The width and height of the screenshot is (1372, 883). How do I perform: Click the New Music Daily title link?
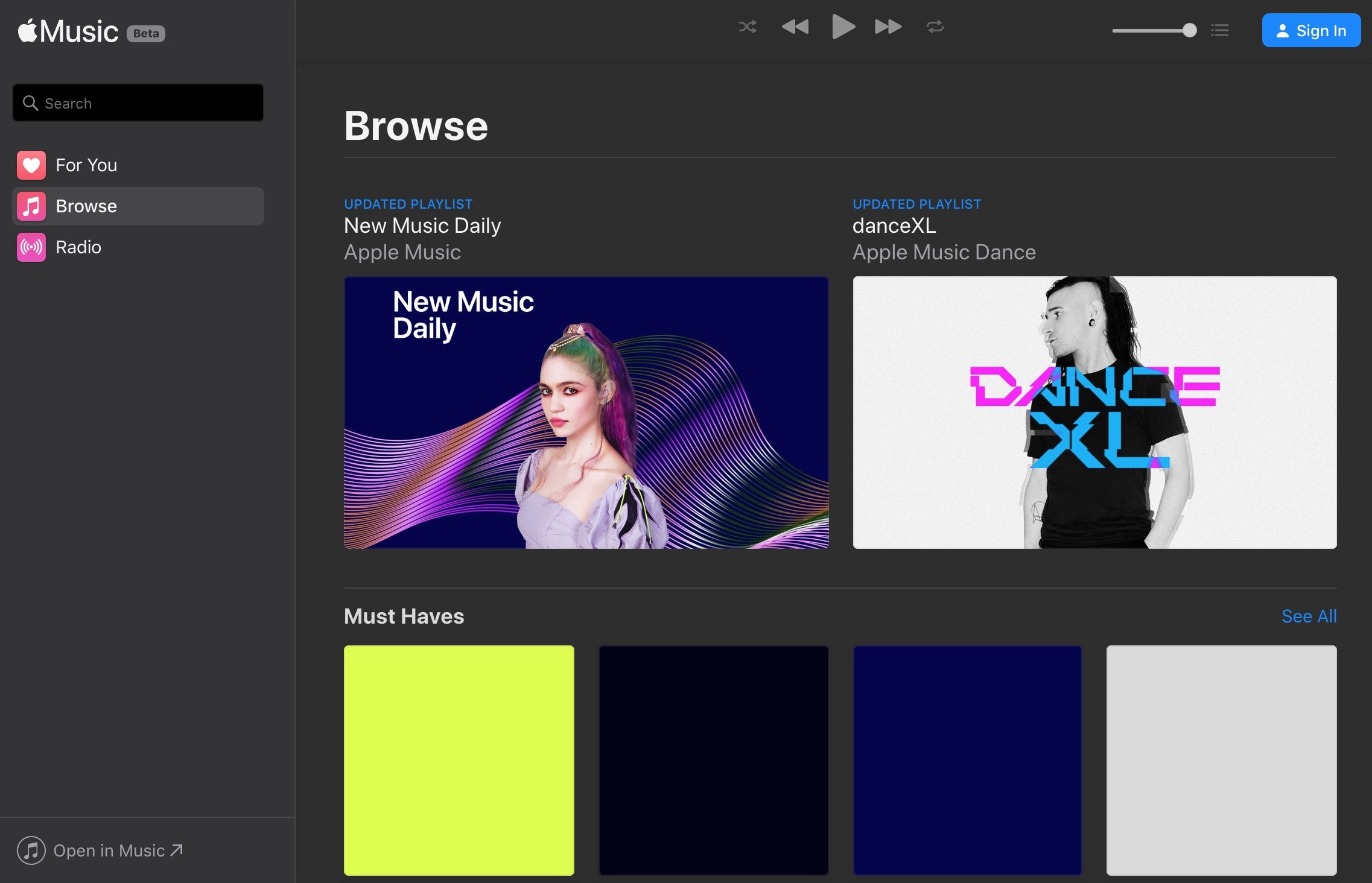[x=422, y=226]
